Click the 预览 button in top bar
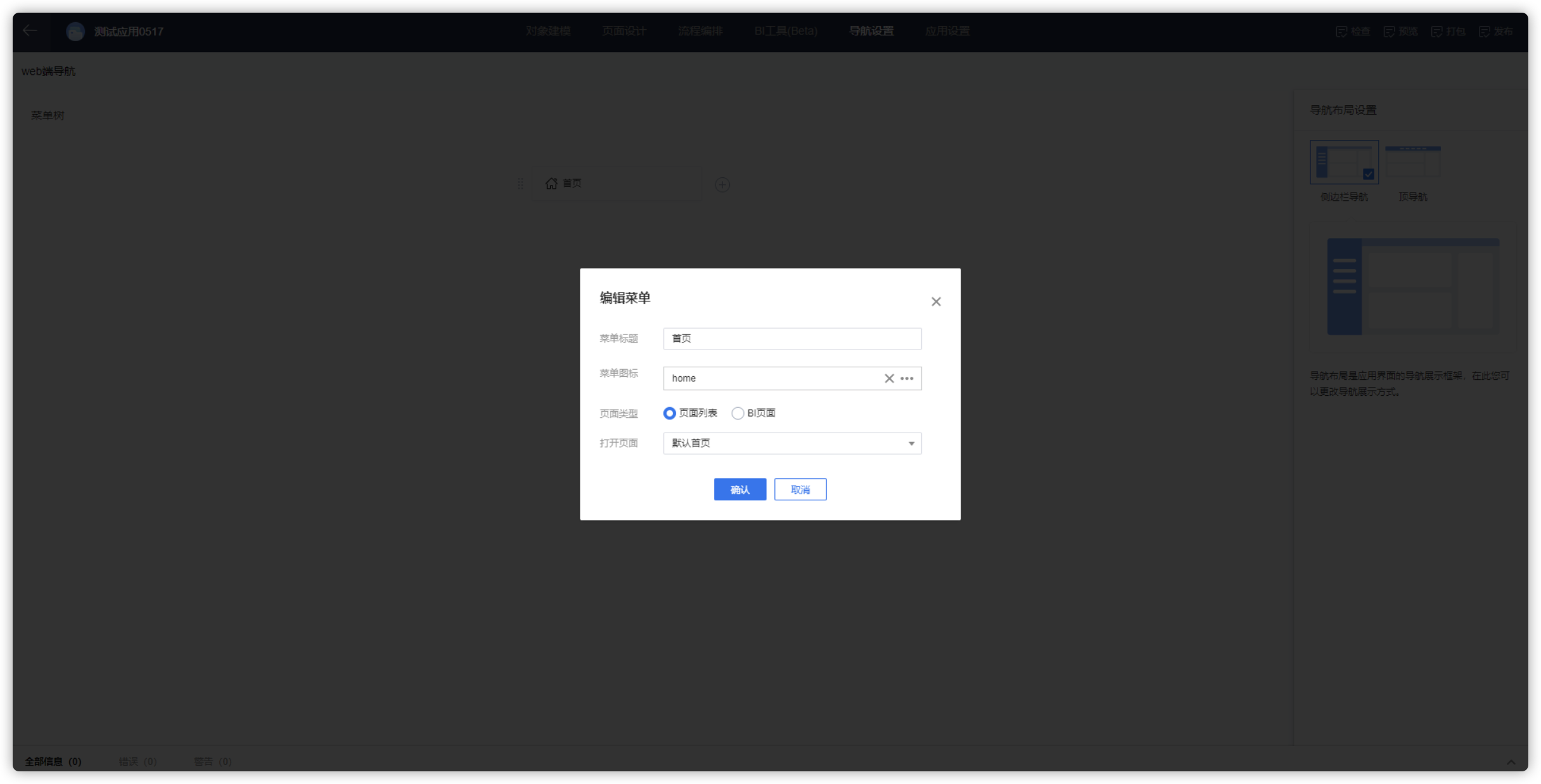This screenshot has height=784, width=1541. [1400, 31]
